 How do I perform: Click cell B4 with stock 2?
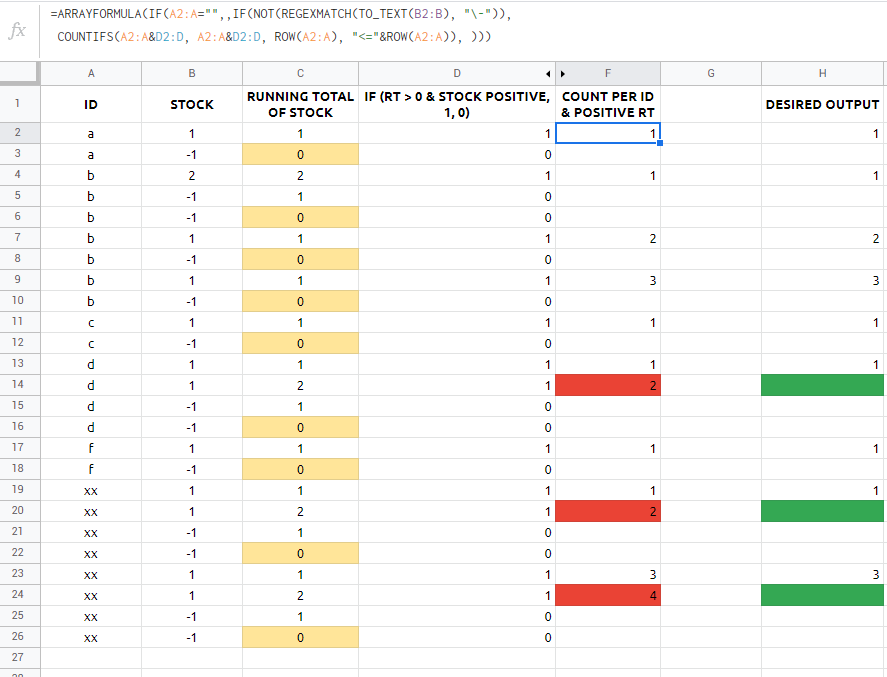coord(192,175)
